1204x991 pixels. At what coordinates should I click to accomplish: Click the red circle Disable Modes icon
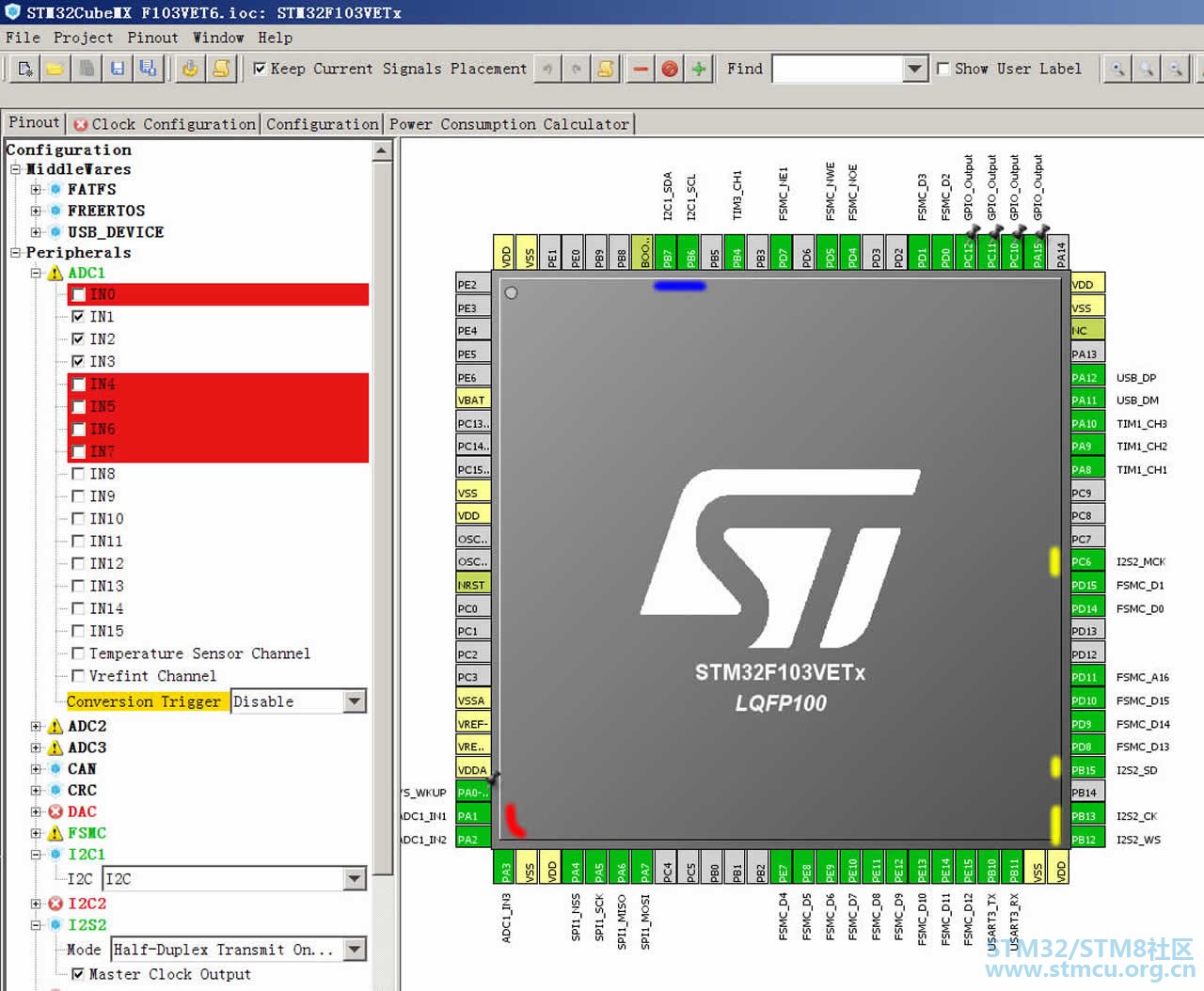670,69
